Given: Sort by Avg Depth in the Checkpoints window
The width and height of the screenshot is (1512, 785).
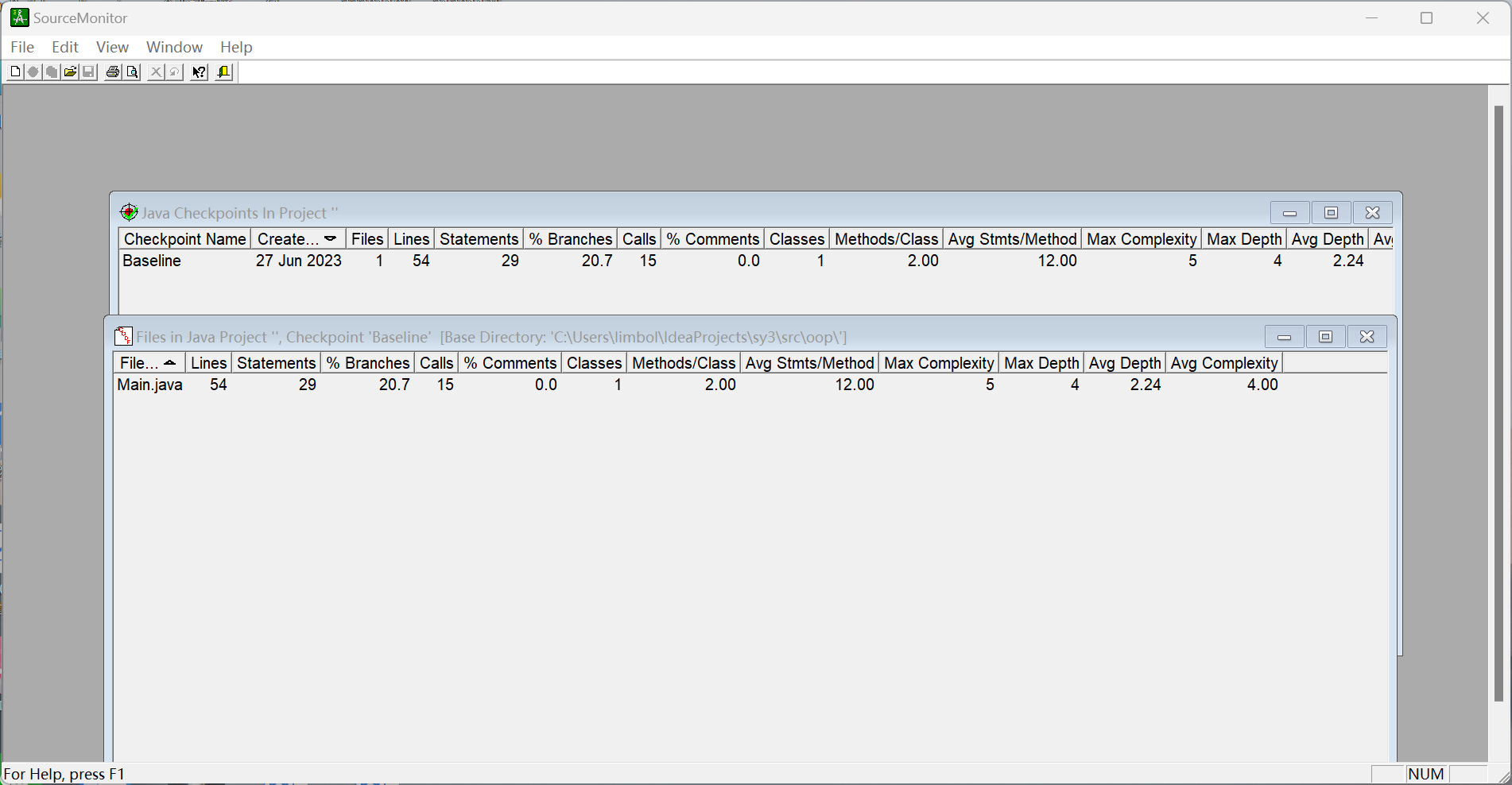Looking at the screenshot, I should (x=1328, y=239).
